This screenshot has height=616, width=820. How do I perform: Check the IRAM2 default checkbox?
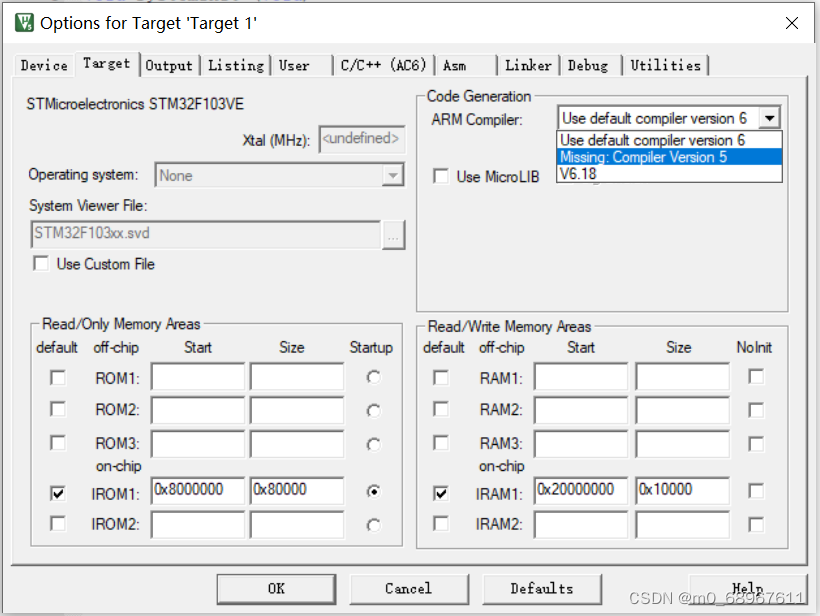click(x=441, y=523)
